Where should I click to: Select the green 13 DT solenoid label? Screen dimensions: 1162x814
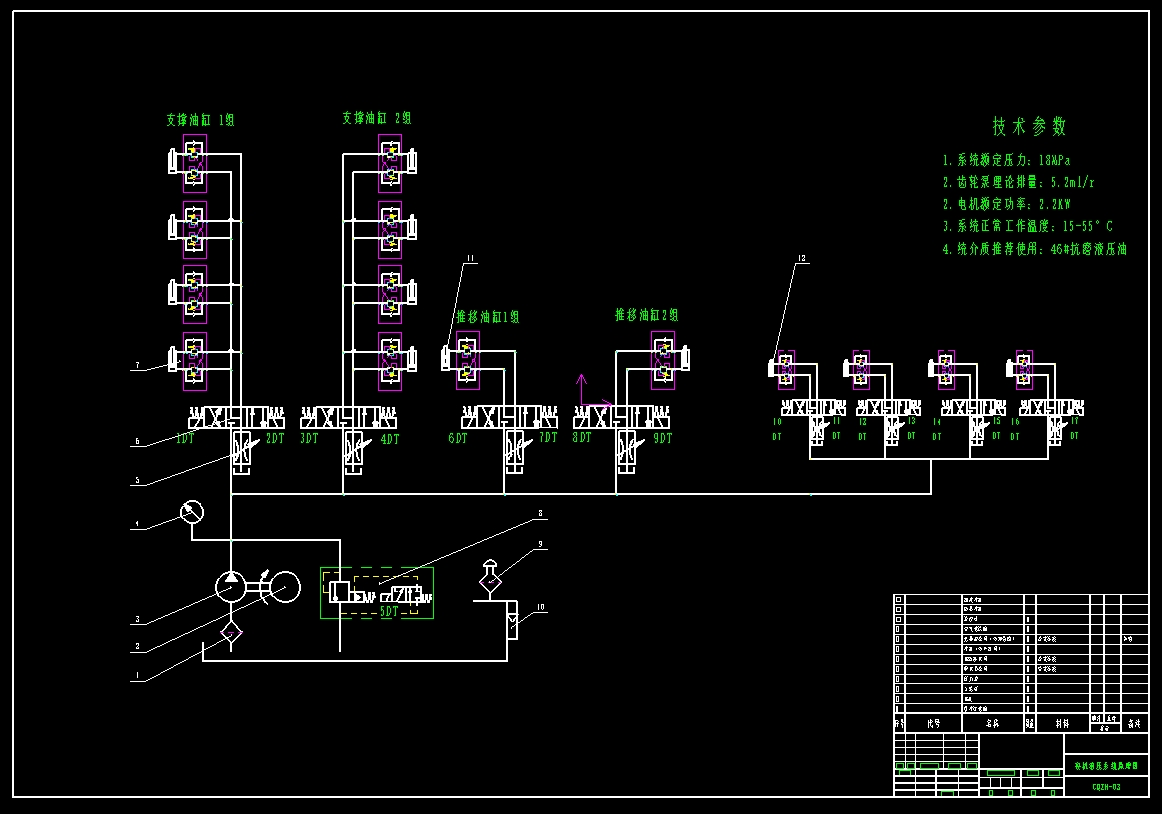(912, 428)
